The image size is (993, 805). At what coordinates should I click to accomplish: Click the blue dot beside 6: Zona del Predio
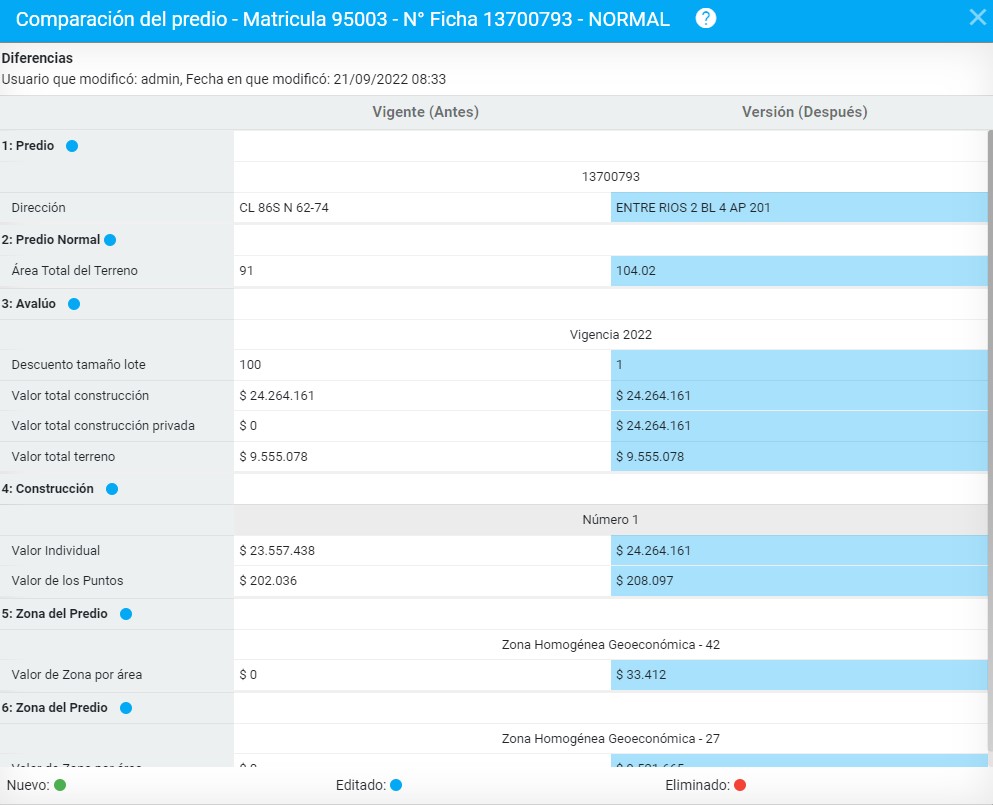pyautogui.click(x=126, y=708)
